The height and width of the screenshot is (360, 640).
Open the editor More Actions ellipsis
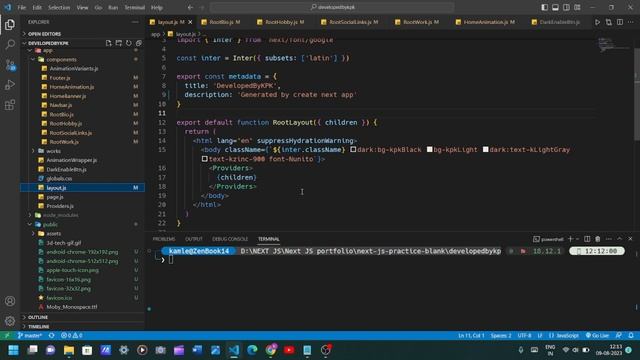click(631, 22)
